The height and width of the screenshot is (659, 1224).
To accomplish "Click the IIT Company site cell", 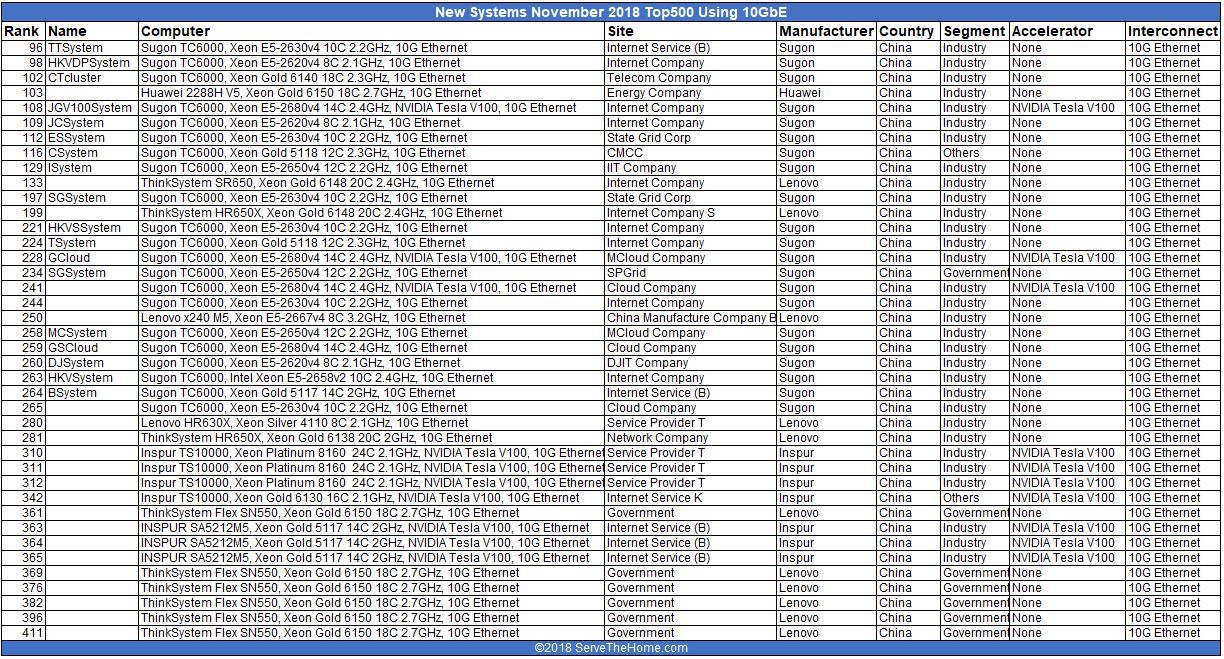I will pyautogui.click(x=691, y=168).
